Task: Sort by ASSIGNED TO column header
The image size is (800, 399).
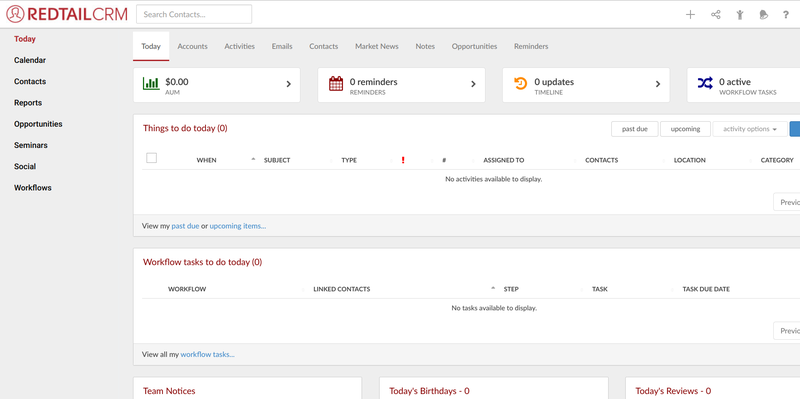Action: pos(504,160)
